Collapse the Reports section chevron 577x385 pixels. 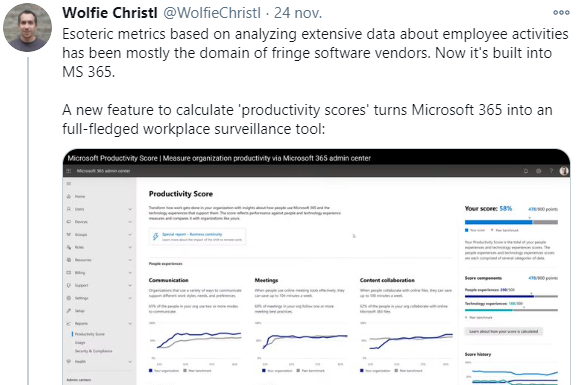tap(130, 324)
